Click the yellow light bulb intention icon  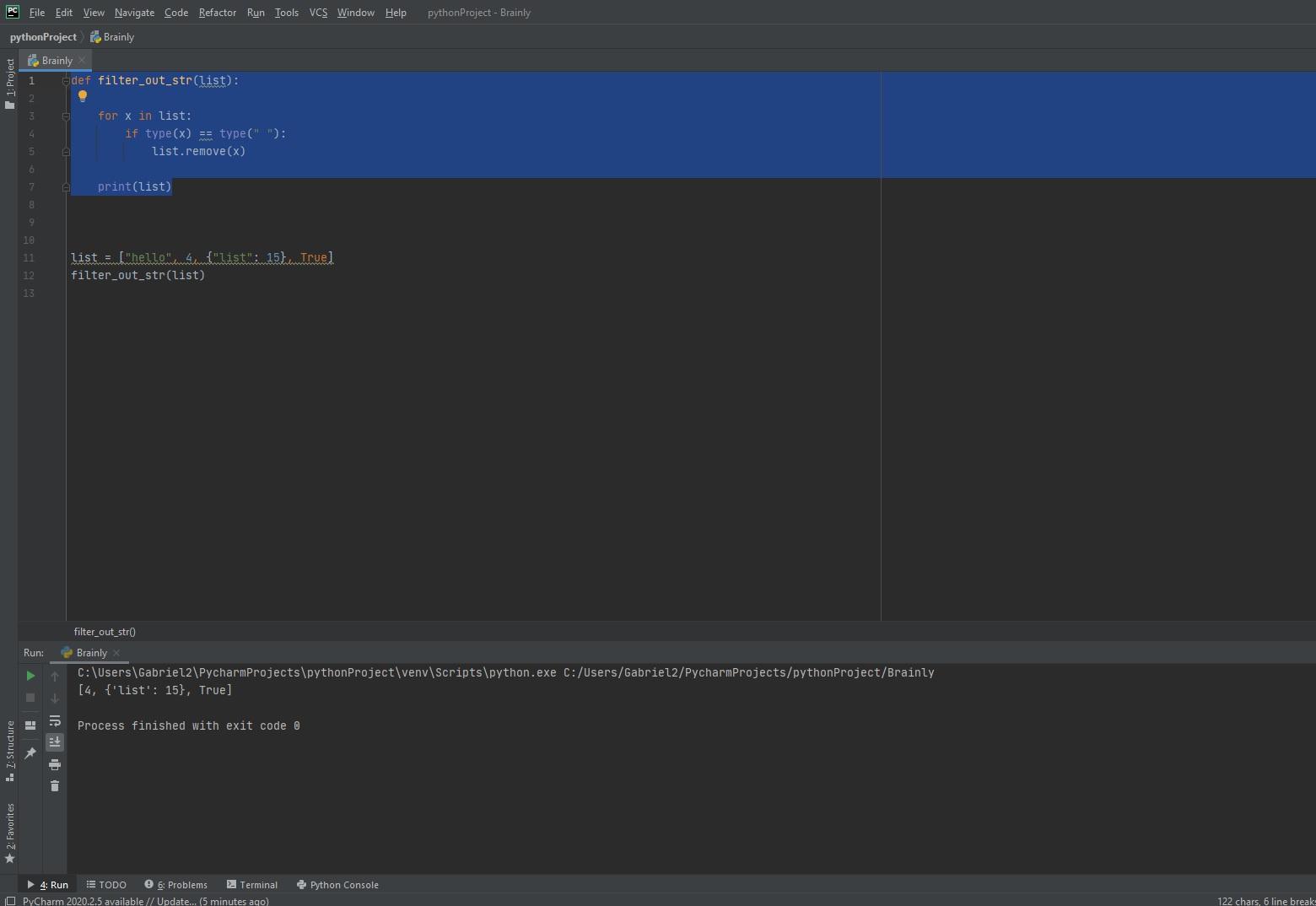tap(83, 96)
